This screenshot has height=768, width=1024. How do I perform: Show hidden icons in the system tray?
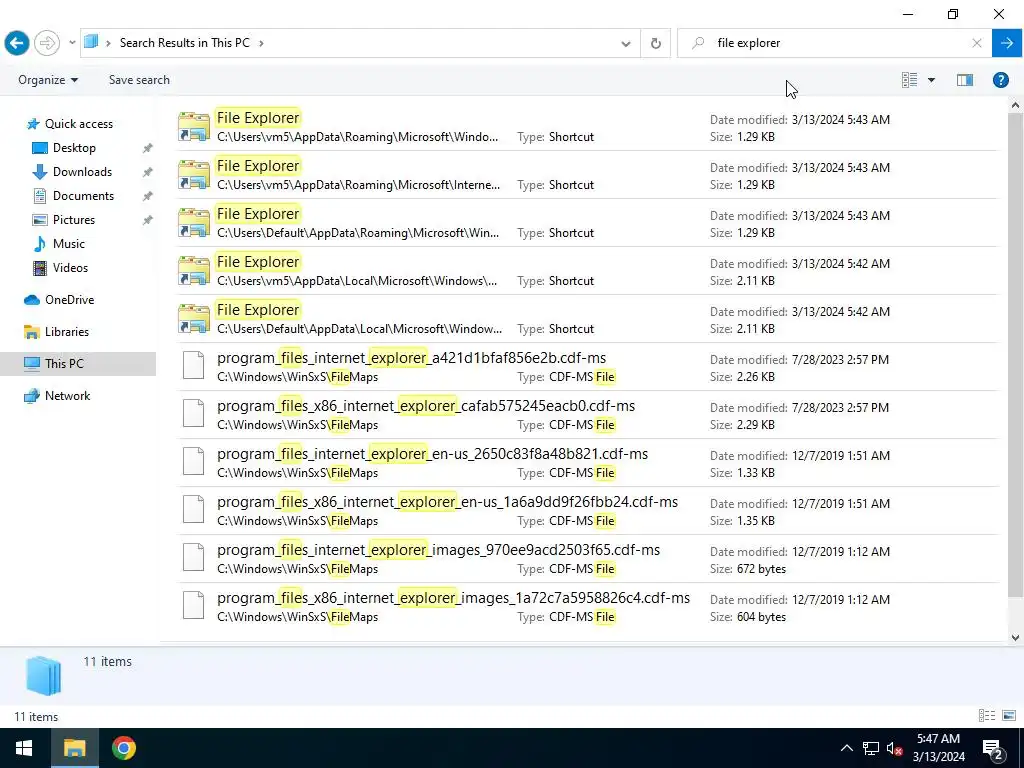846,748
